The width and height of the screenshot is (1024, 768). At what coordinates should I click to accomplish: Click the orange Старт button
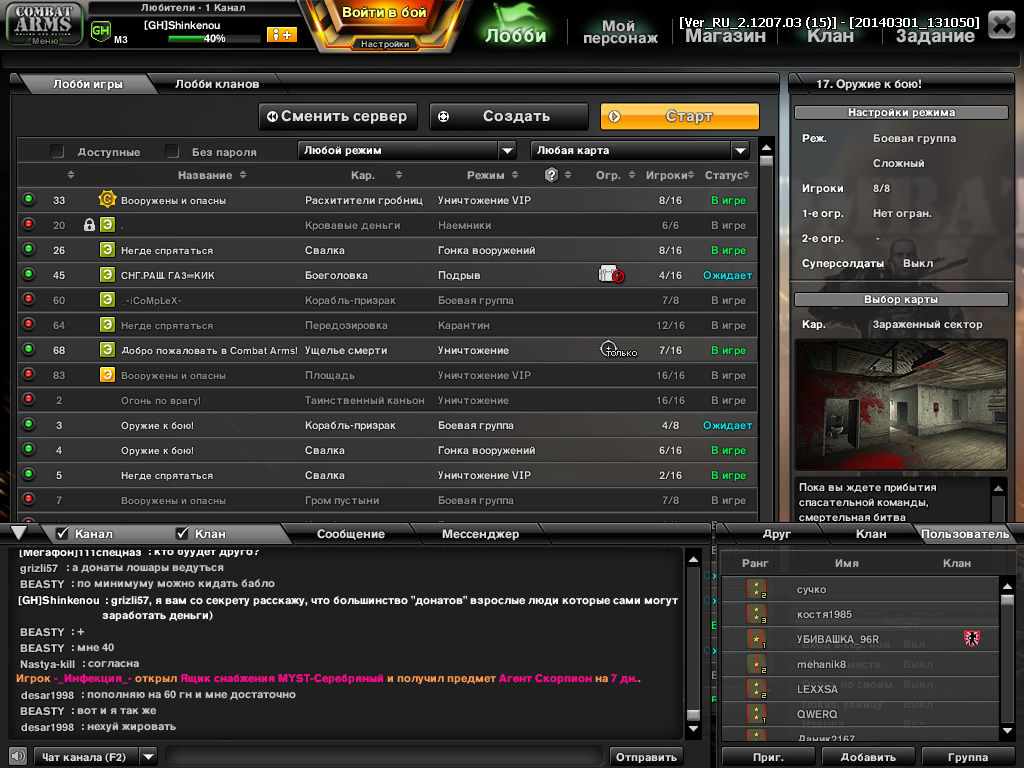(680, 116)
